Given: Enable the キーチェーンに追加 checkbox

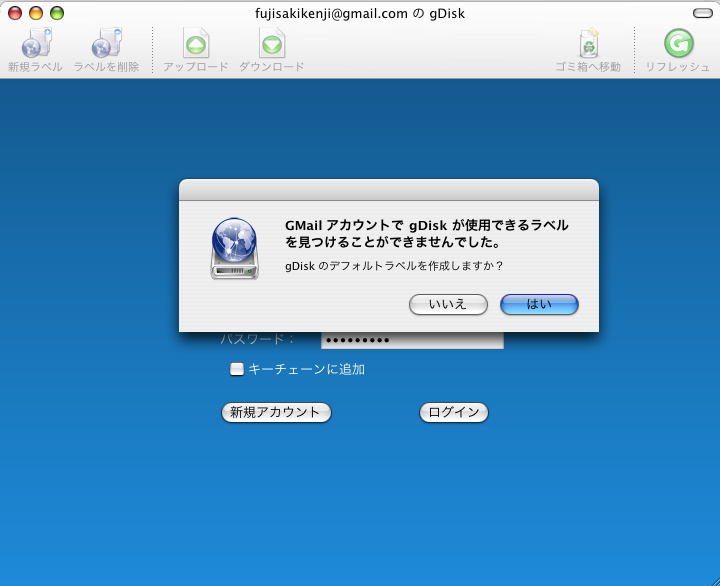Looking at the screenshot, I should point(237,369).
